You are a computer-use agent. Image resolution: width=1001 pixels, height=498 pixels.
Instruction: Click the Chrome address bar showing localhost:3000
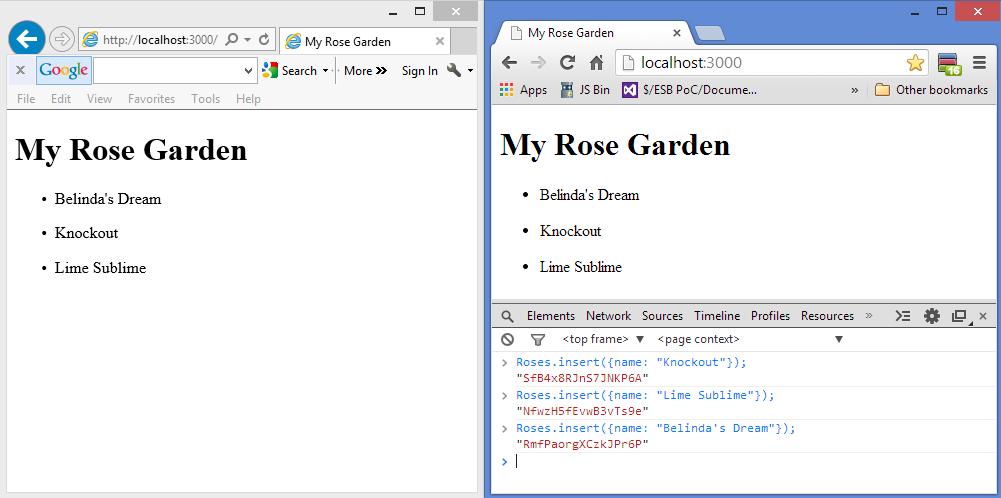pos(760,63)
